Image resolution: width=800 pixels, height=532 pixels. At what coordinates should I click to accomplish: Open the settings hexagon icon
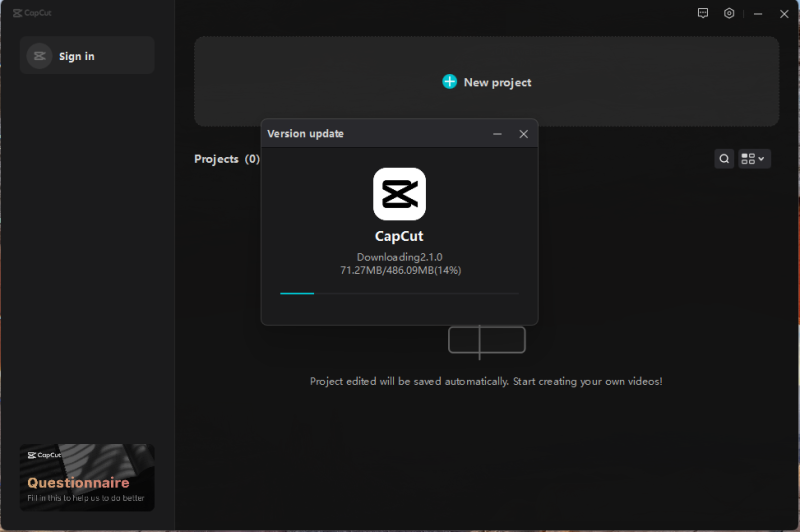[729, 13]
